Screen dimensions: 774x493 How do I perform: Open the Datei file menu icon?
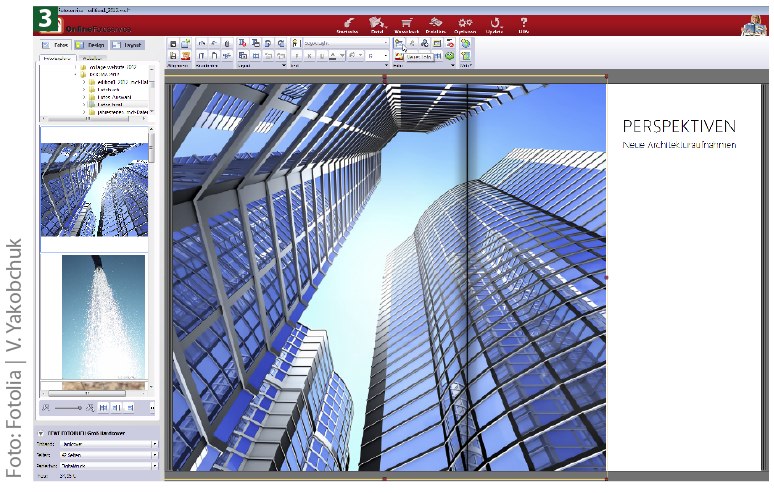(x=377, y=25)
